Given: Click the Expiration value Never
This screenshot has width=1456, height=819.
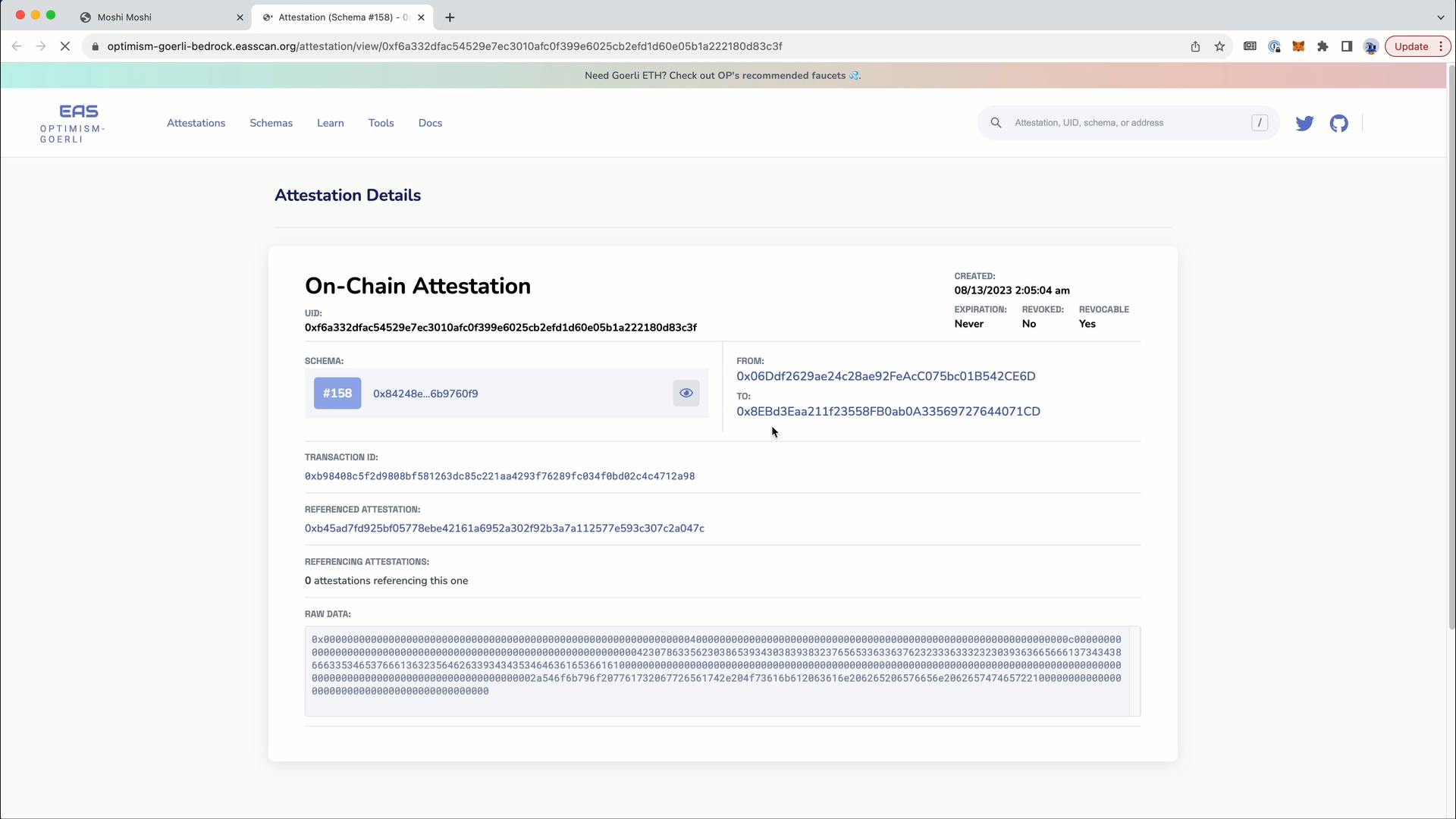Looking at the screenshot, I should tap(968, 324).
